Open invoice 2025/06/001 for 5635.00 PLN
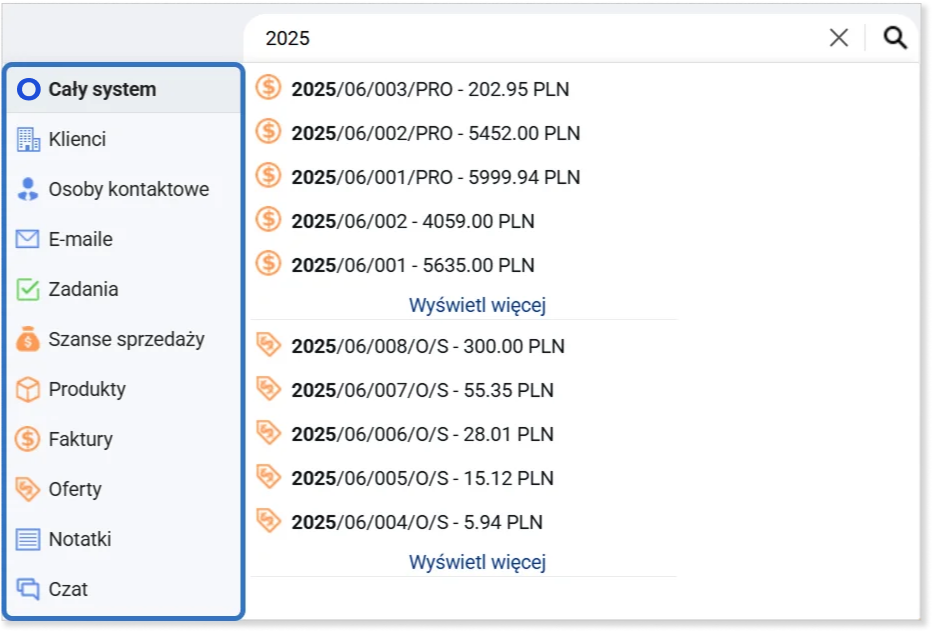Image resolution: width=933 pixels, height=632 pixels. pos(413,265)
